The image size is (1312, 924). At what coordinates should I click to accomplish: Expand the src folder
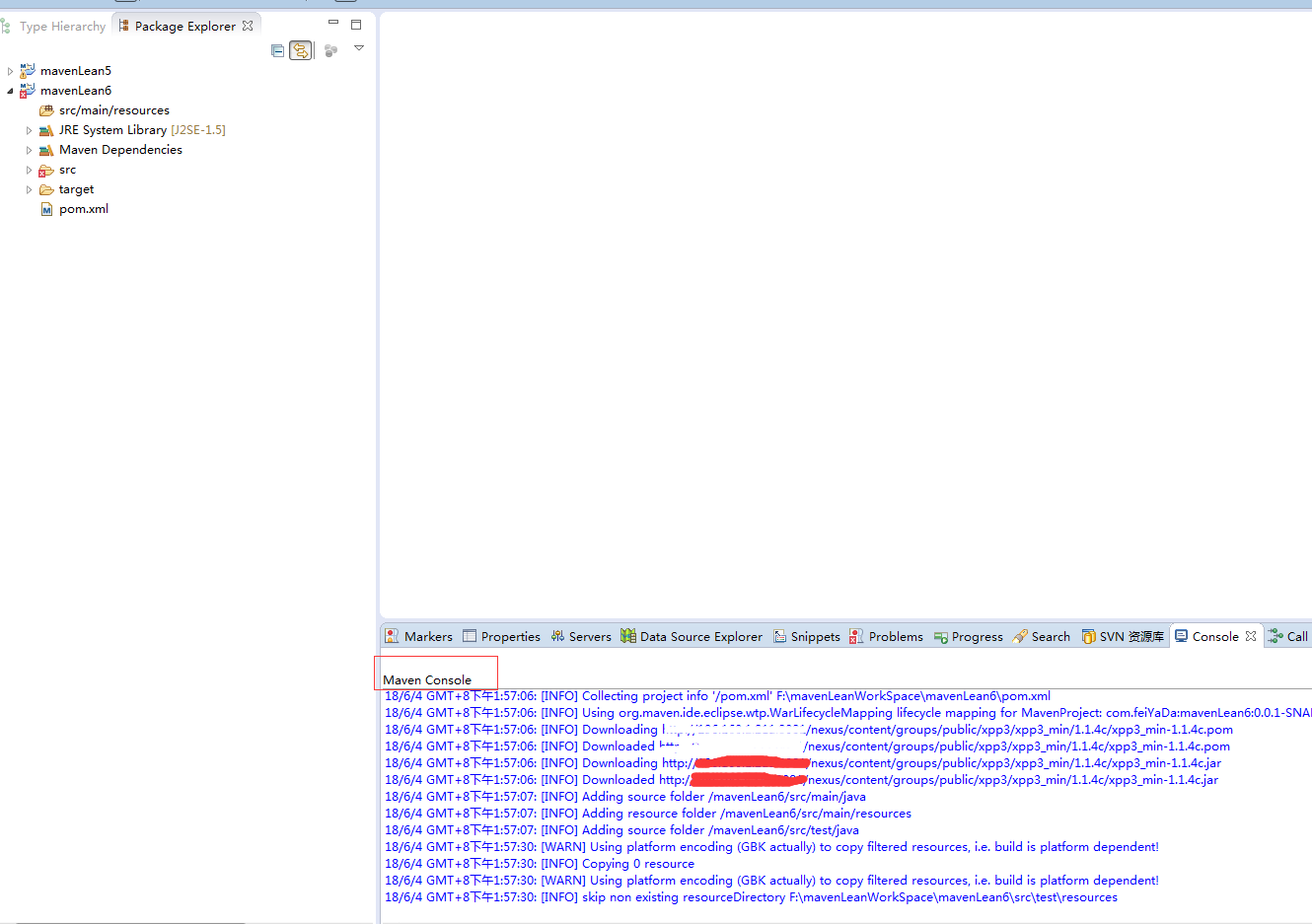pyautogui.click(x=29, y=170)
